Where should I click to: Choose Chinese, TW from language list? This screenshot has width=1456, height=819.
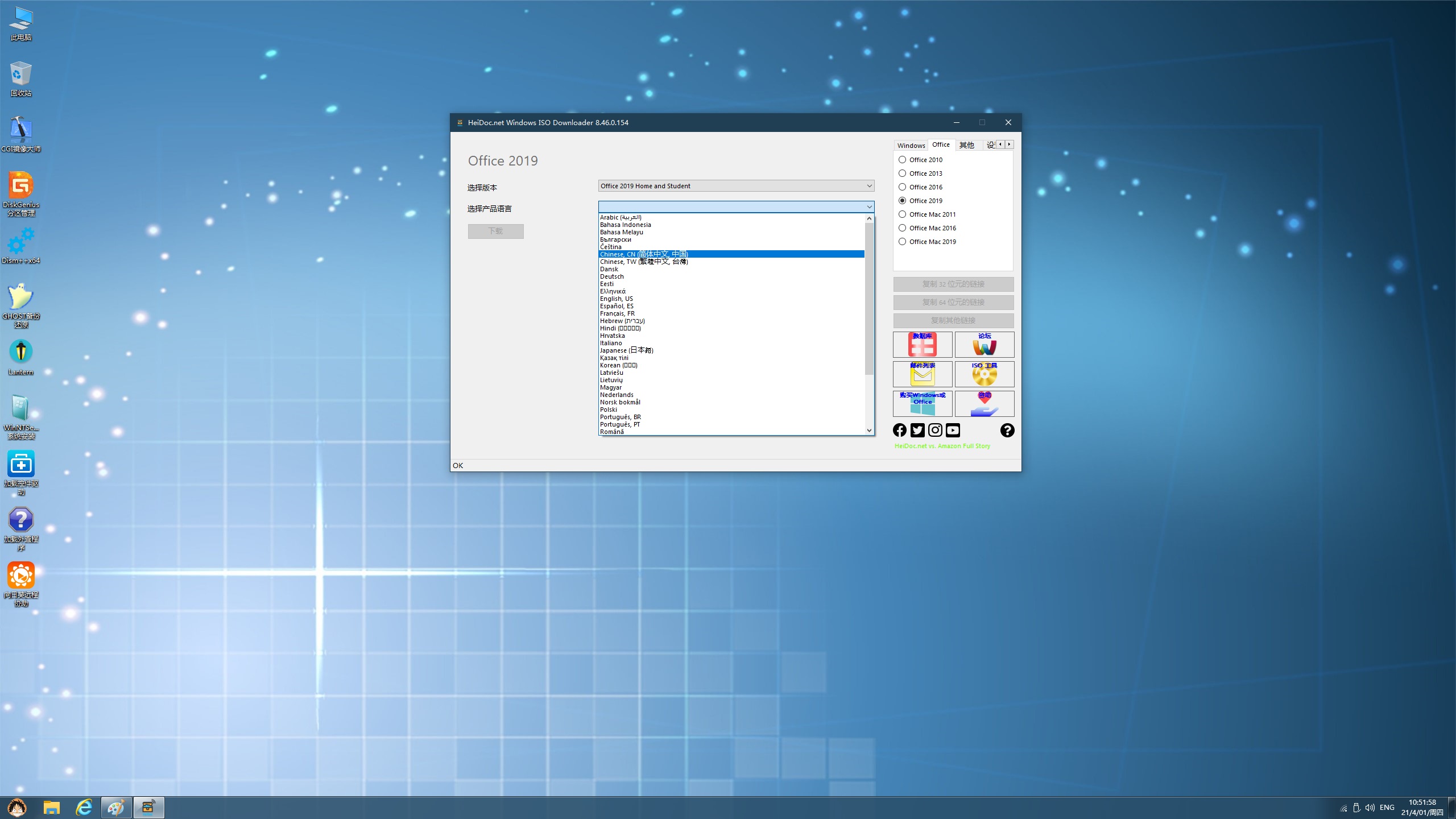coord(731,262)
